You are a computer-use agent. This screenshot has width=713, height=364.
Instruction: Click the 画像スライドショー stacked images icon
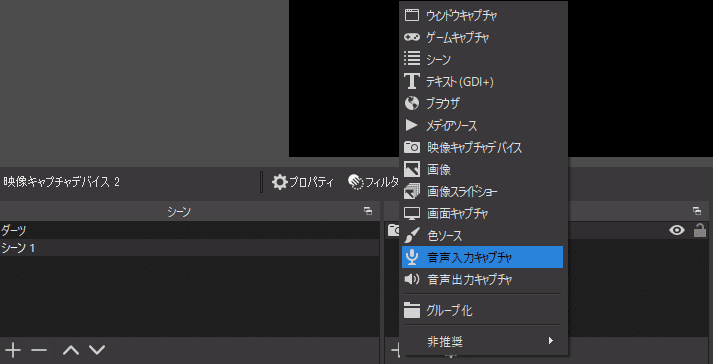click(x=412, y=192)
